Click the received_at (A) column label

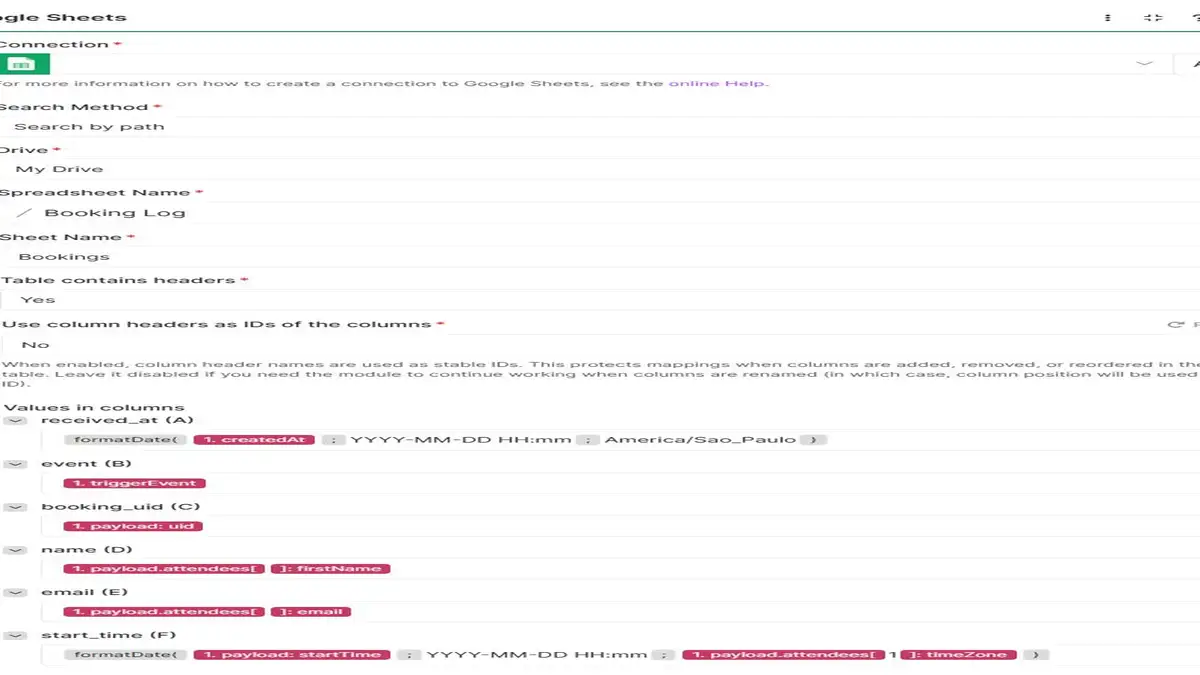117,421
